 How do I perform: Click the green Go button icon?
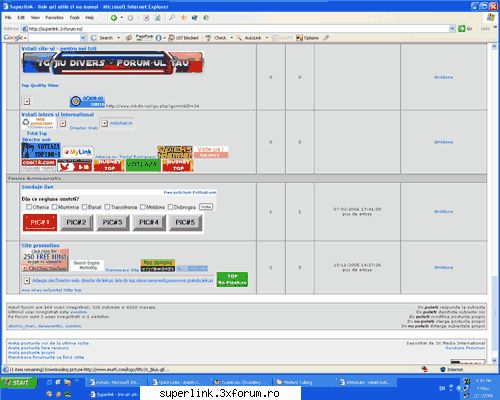pos(462,29)
